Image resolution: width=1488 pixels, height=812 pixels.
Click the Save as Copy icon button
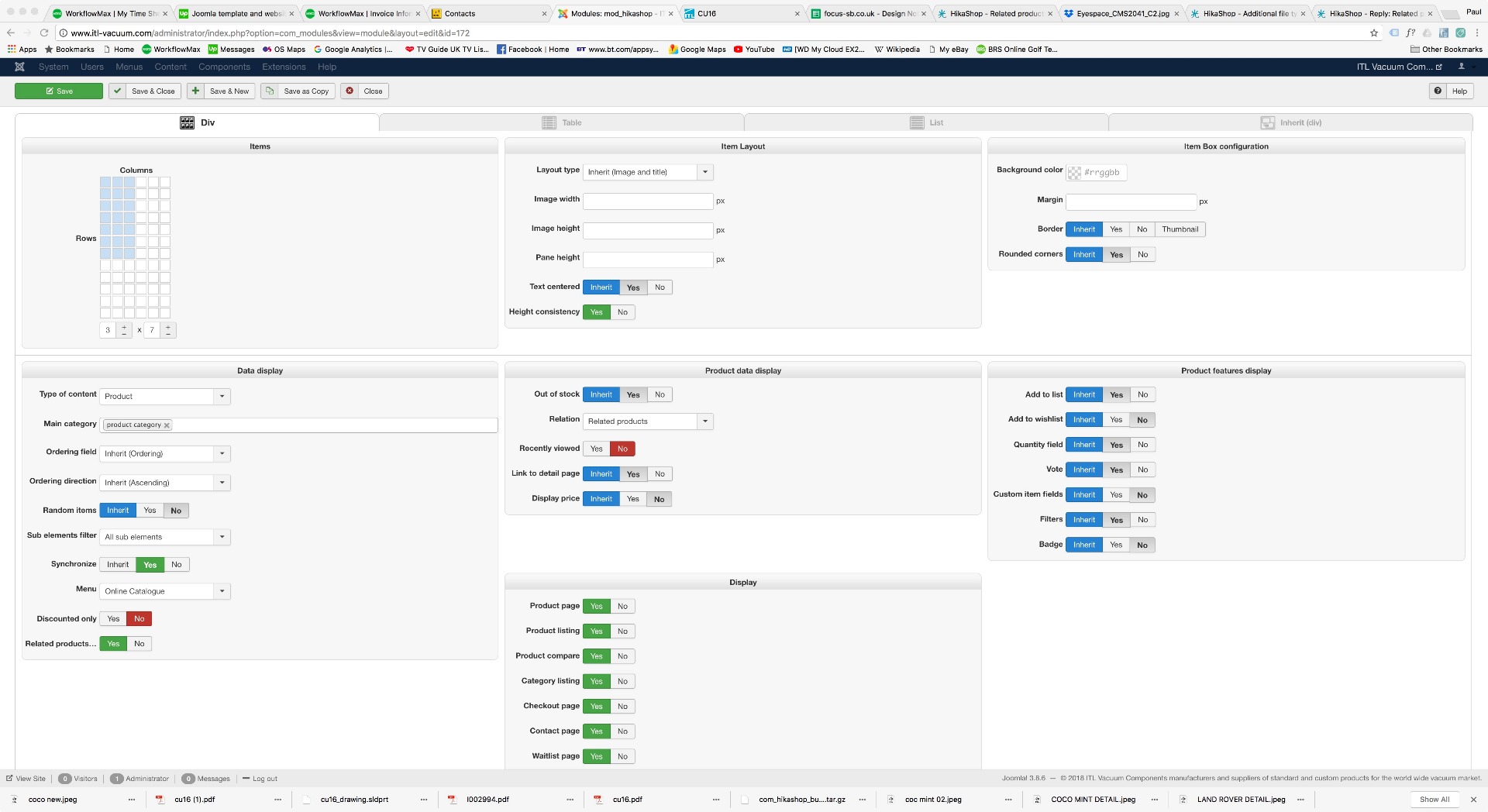[270, 91]
